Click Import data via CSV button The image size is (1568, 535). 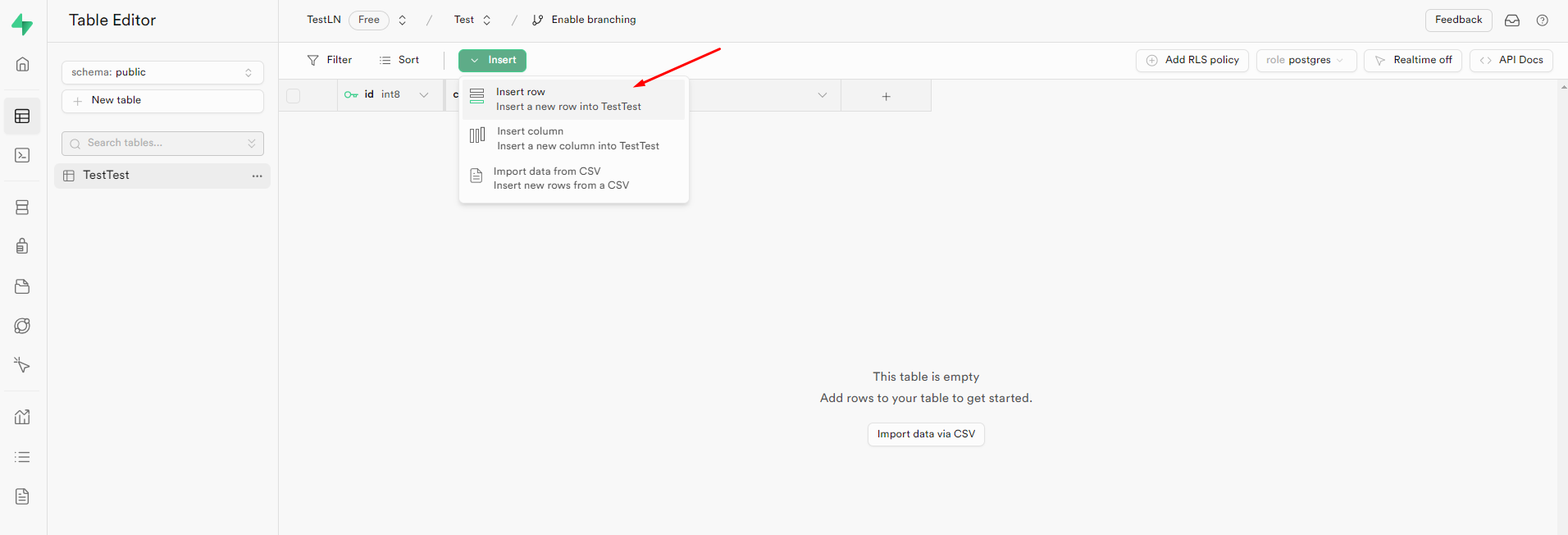(x=926, y=434)
